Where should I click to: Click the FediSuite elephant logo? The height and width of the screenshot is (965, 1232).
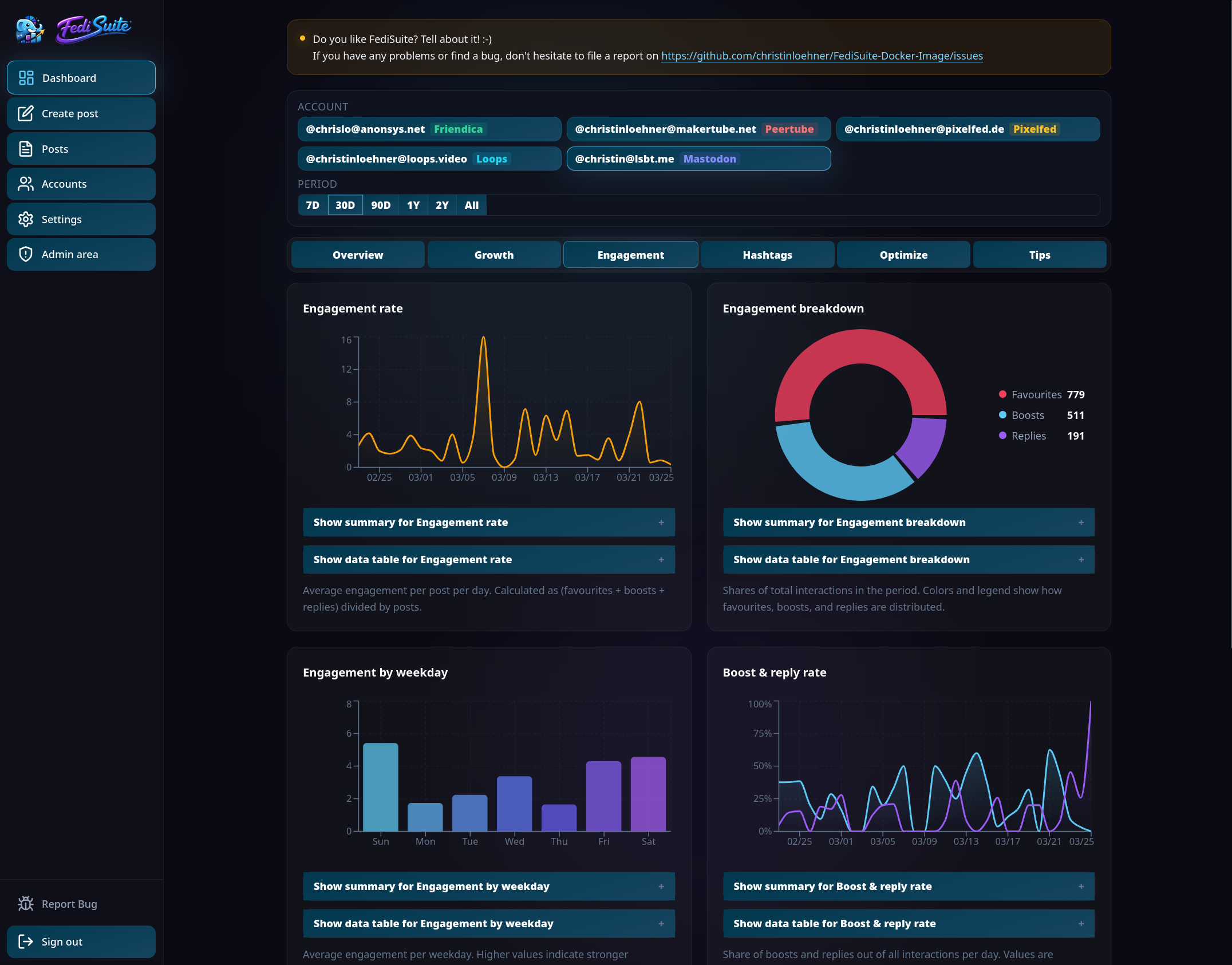[29, 29]
